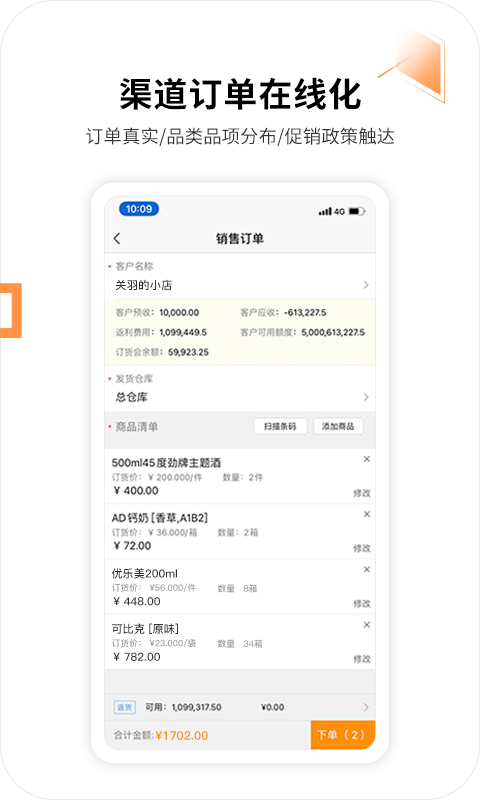The height and width of the screenshot is (800, 480).
Task: Tap the blue 10:09 time indicator
Action: click(139, 209)
